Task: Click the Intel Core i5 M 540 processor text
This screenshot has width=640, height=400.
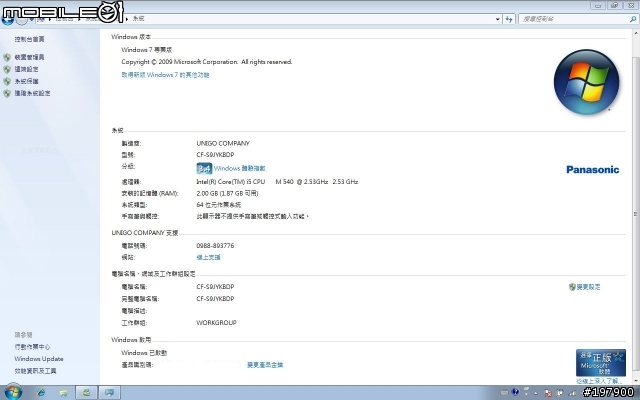Action: coord(277,182)
